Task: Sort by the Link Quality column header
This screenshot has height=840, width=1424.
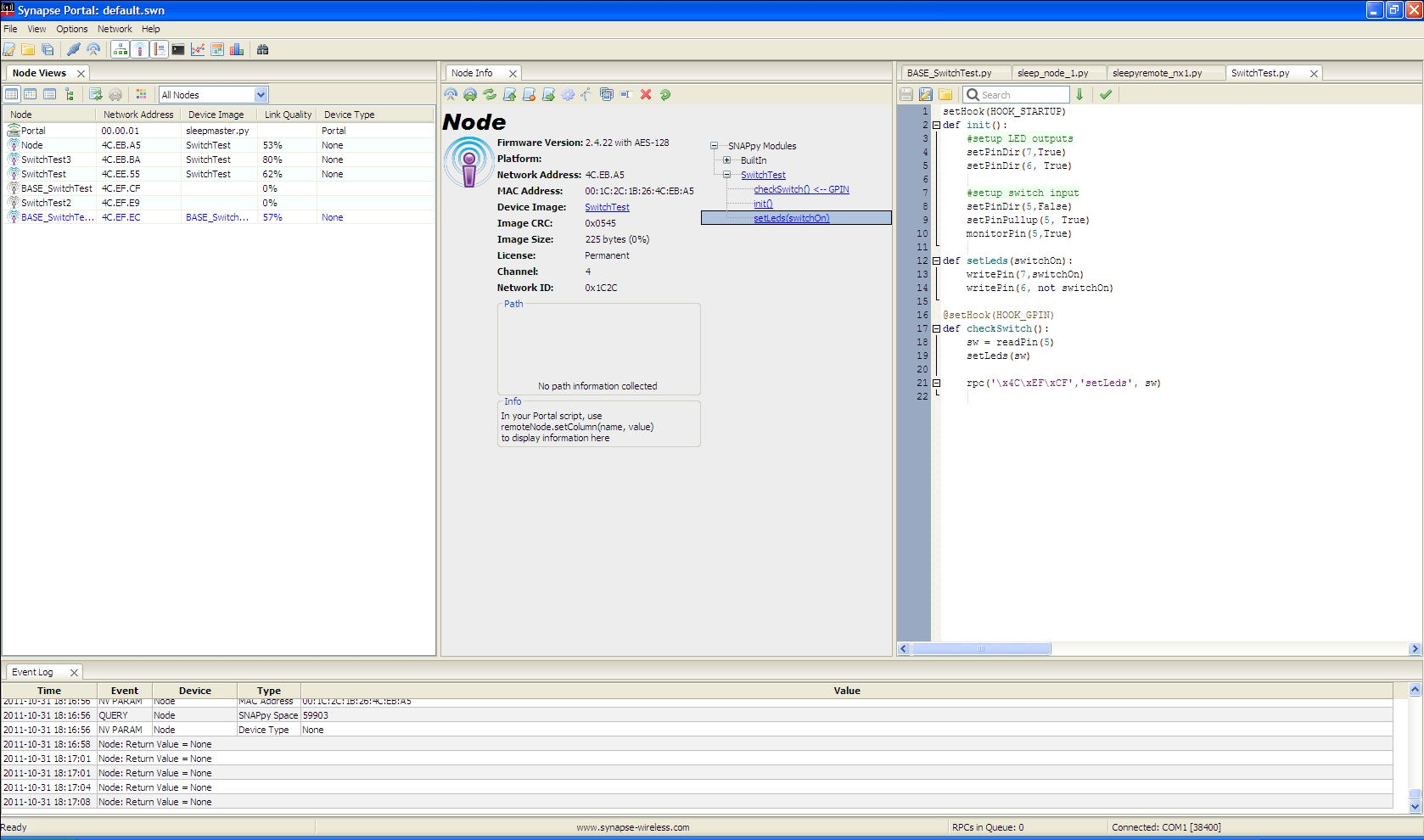Action: click(288, 115)
